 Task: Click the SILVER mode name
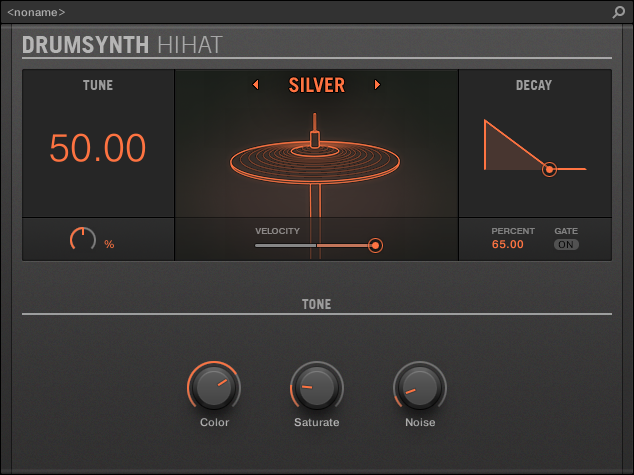tap(316, 85)
